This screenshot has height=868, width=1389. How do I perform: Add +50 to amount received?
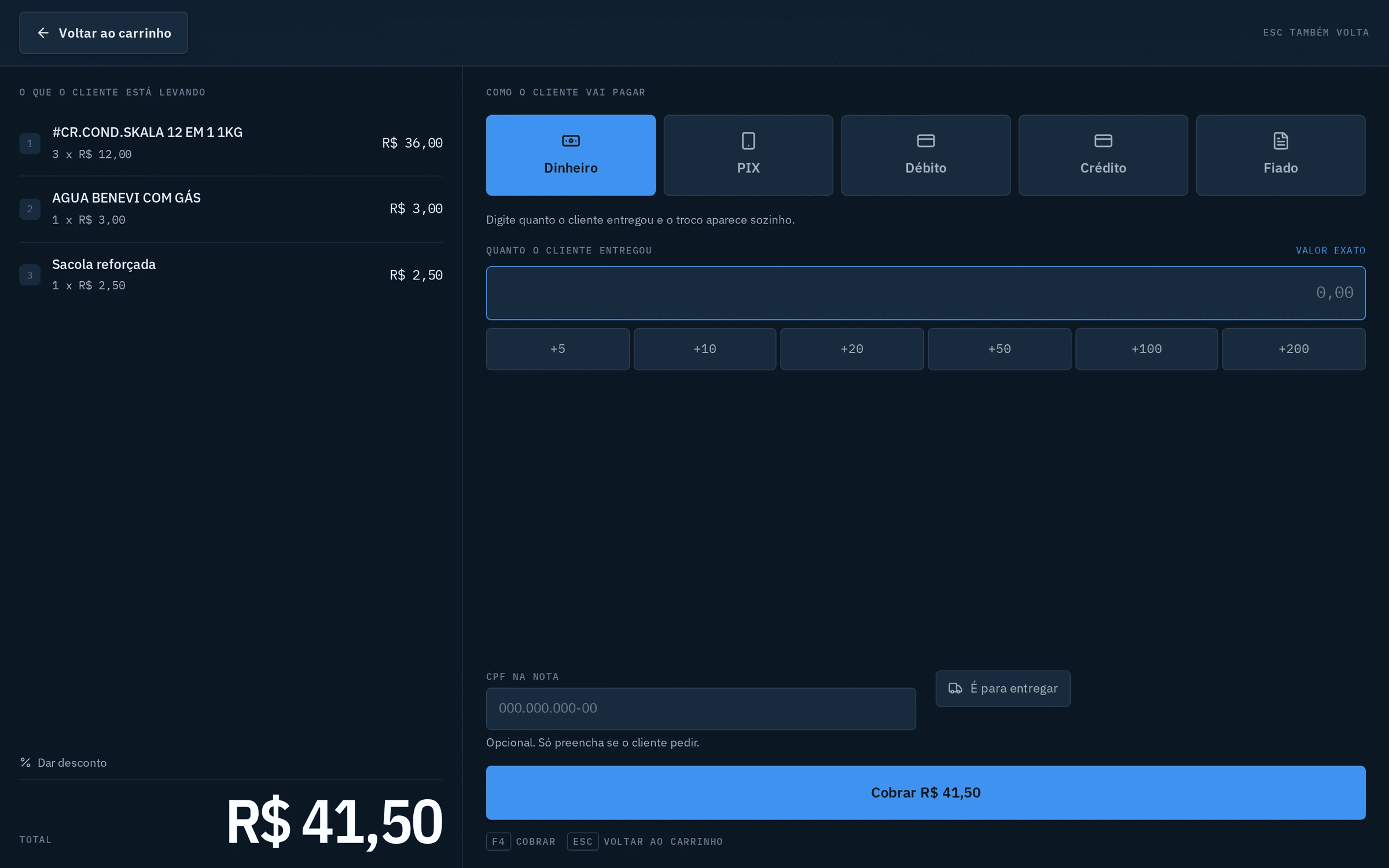pyautogui.click(x=1000, y=349)
